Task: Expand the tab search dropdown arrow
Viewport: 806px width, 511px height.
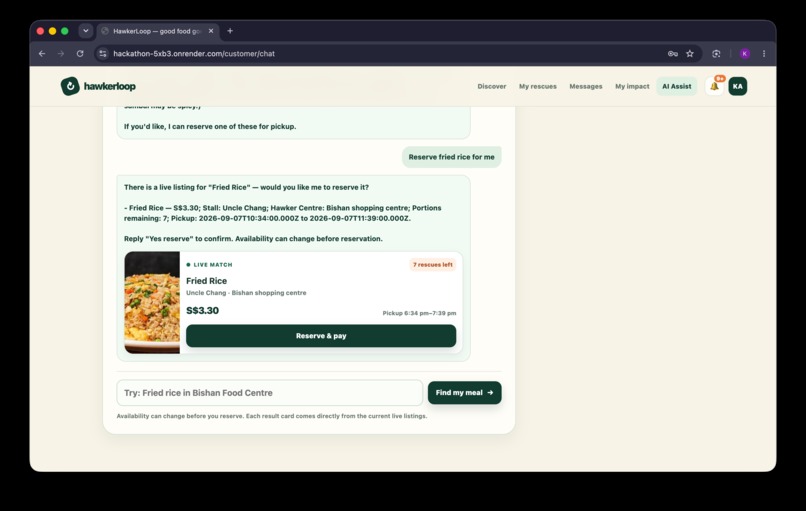Action: [x=85, y=31]
